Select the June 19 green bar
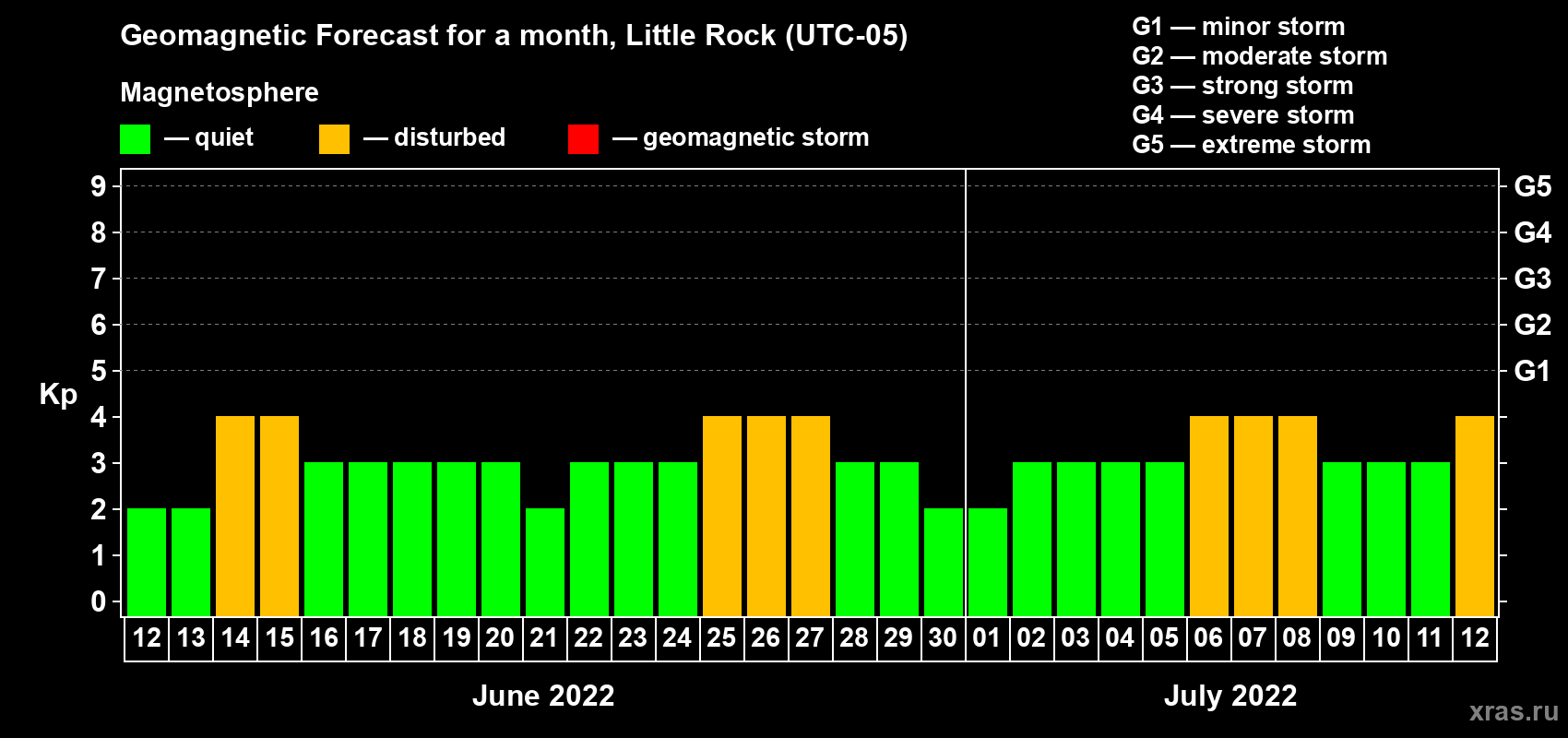The image size is (1568, 738). (x=457, y=539)
